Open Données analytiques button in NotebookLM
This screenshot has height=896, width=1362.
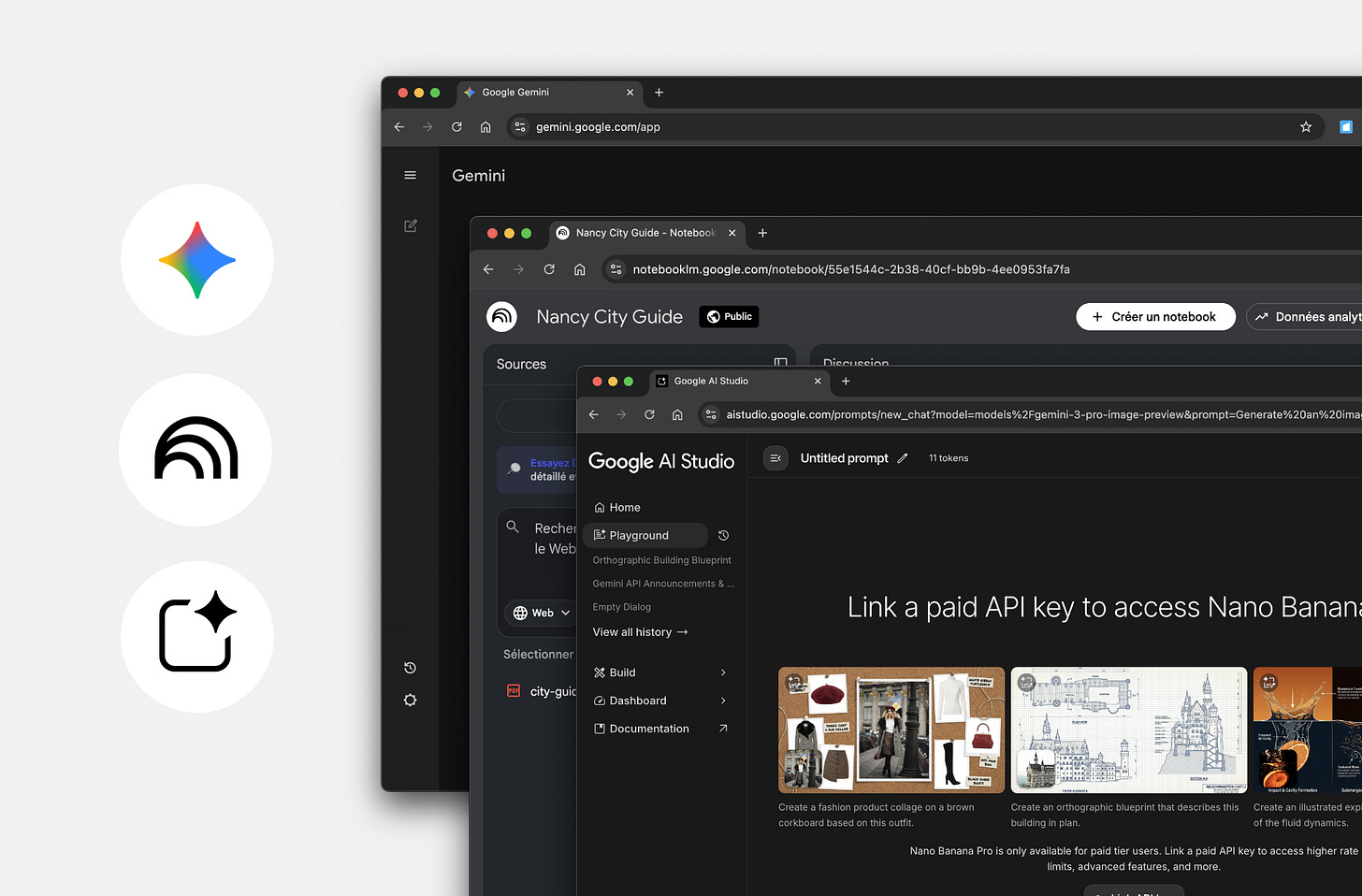1305,317
